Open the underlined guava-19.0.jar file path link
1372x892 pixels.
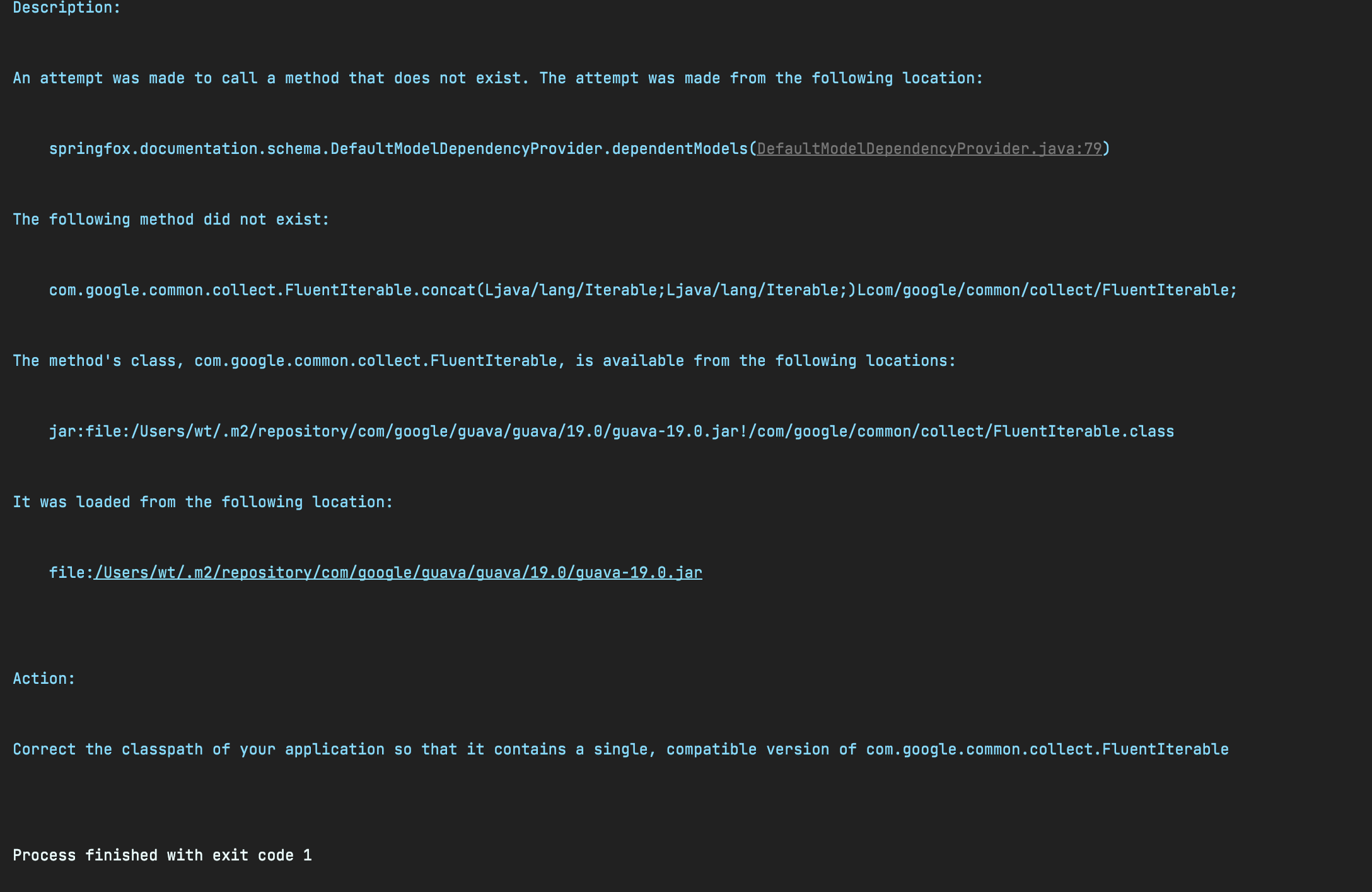397,573
